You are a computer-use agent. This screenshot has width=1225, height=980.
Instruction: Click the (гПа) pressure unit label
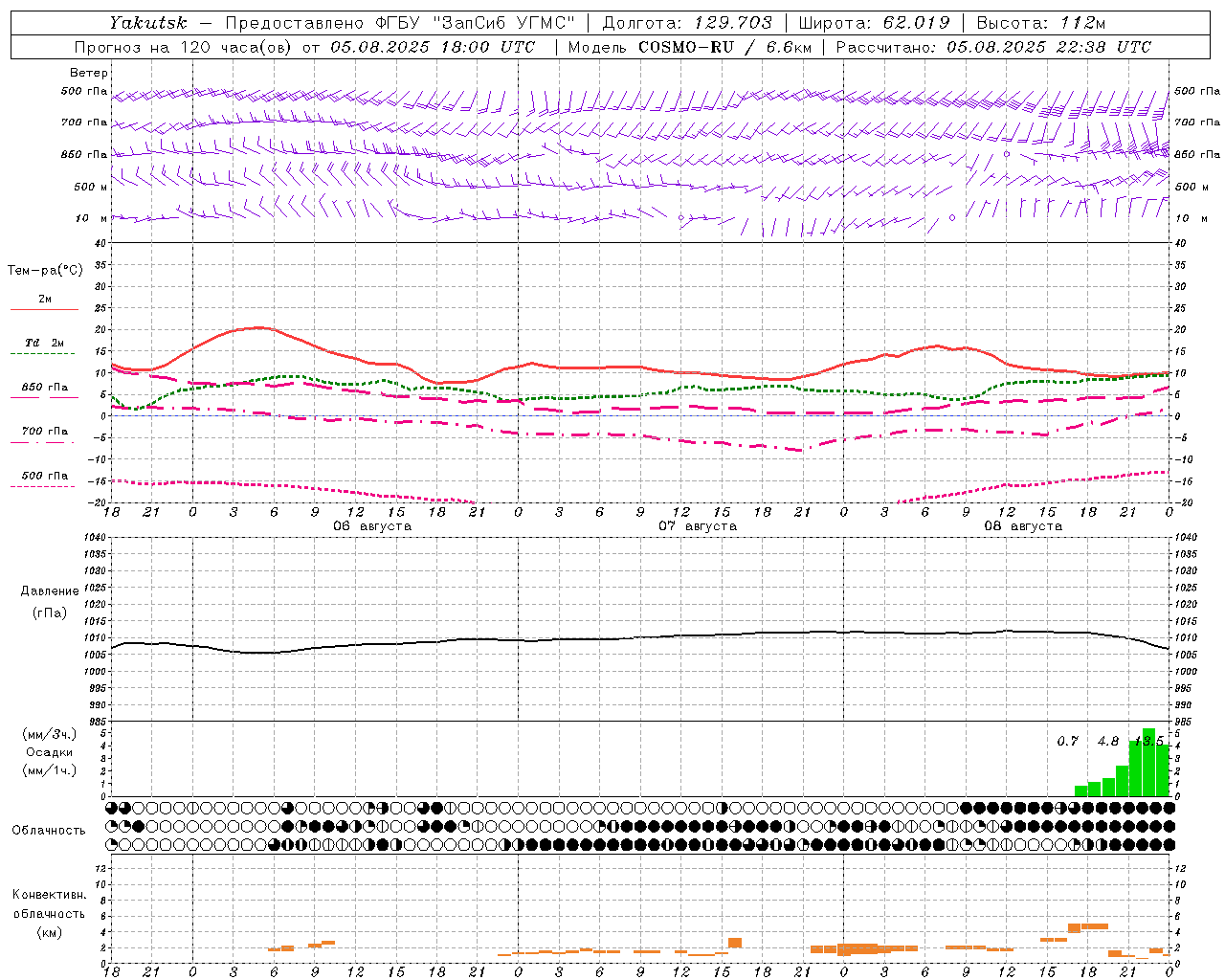49,612
